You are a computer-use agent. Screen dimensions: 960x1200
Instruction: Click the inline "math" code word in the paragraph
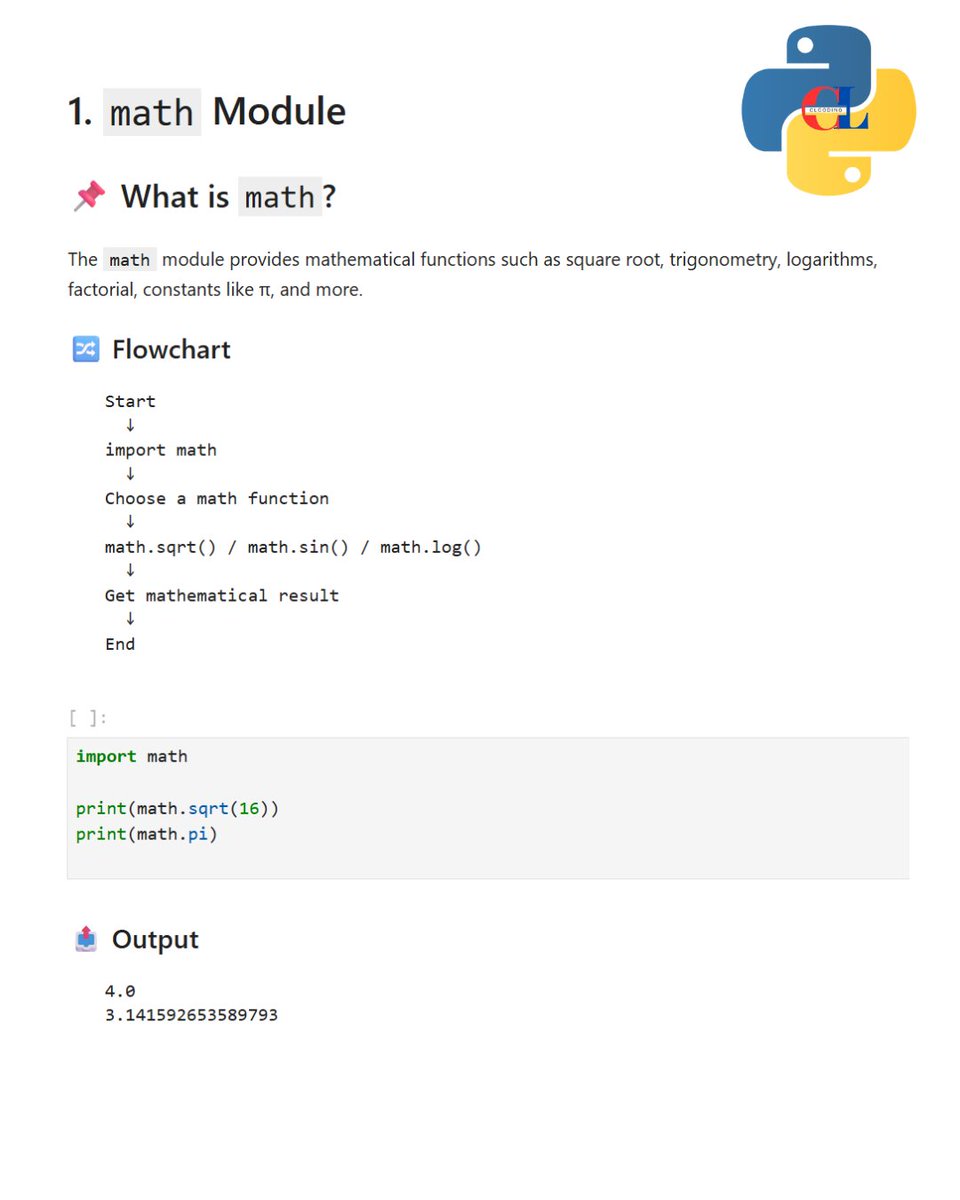point(130,260)
